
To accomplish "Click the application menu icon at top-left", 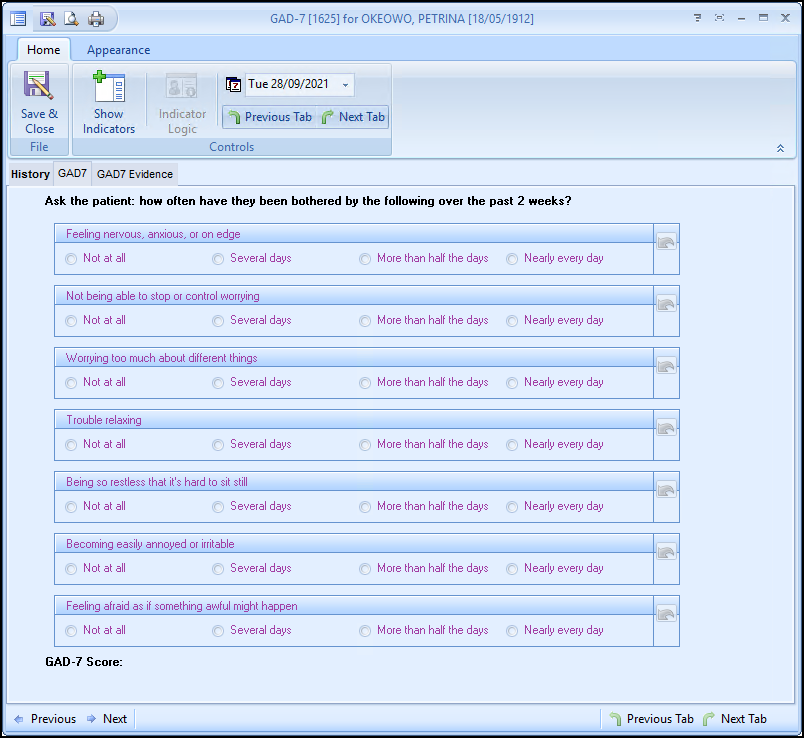I will (x=18, y=18).
